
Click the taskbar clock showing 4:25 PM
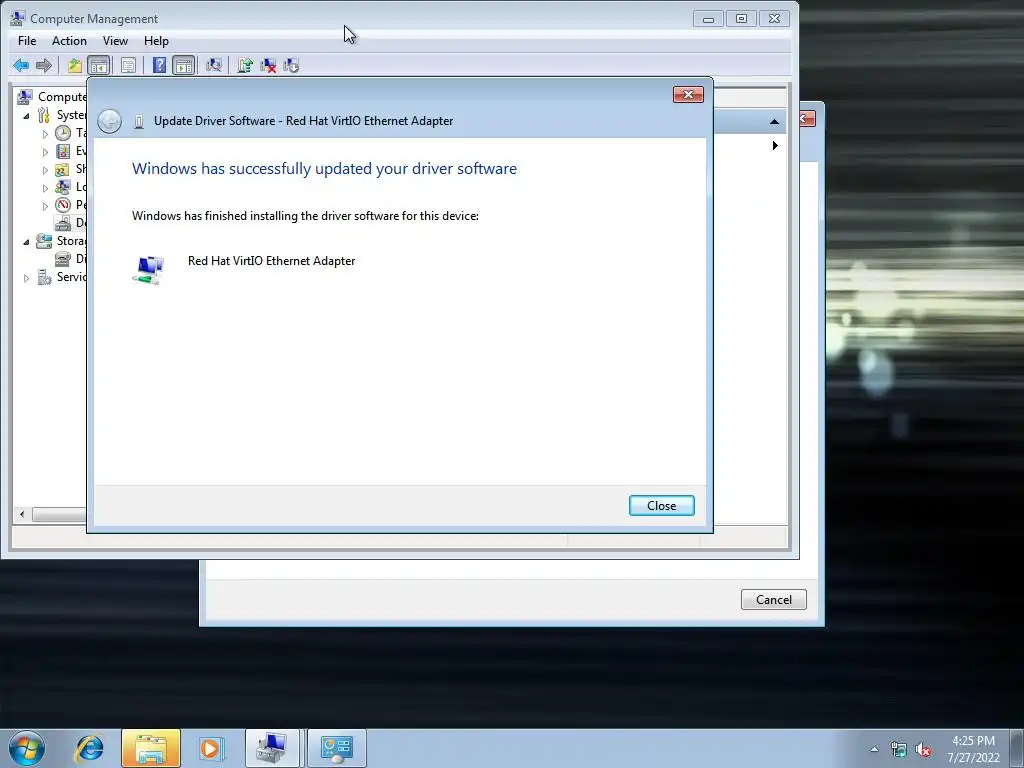(x=973, y=749)
